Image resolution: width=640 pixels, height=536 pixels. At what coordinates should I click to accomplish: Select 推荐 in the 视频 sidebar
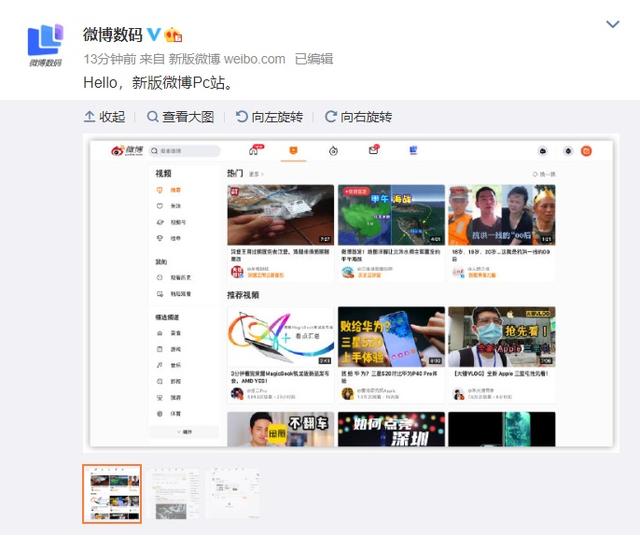[175, 189]
